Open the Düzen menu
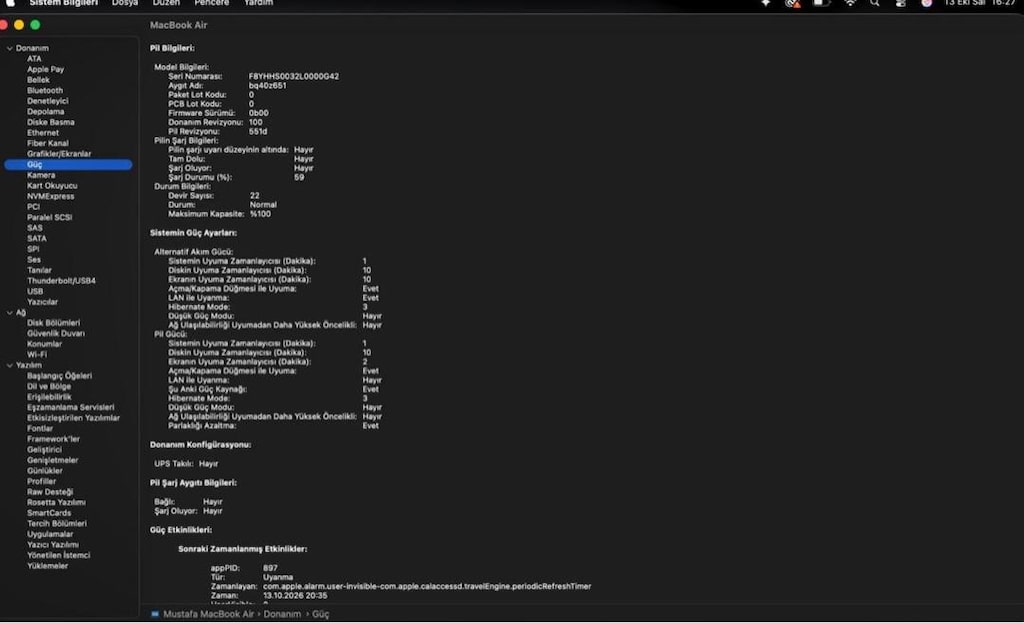Viewport: 1024px width, 623px height. point(166,3)
